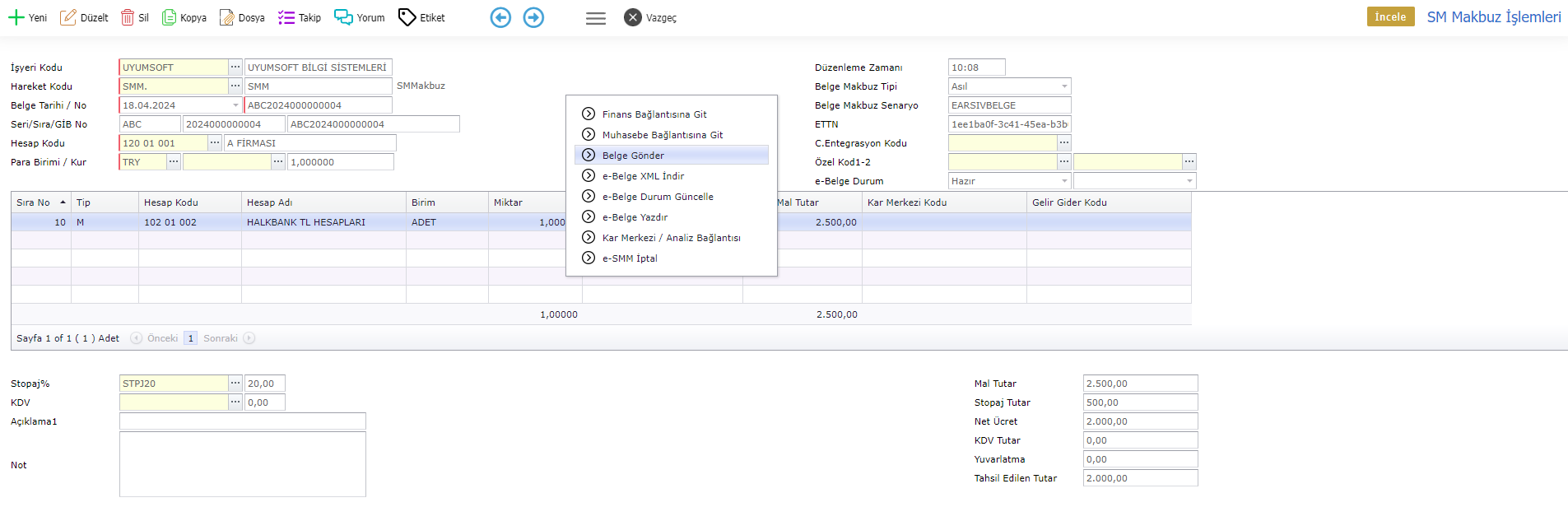Image resolution: width=1568 pixels, height=507 pixels.
Task: Open Özel Kod2 lookup ellipsis button
Action: tap(1189, 161)
